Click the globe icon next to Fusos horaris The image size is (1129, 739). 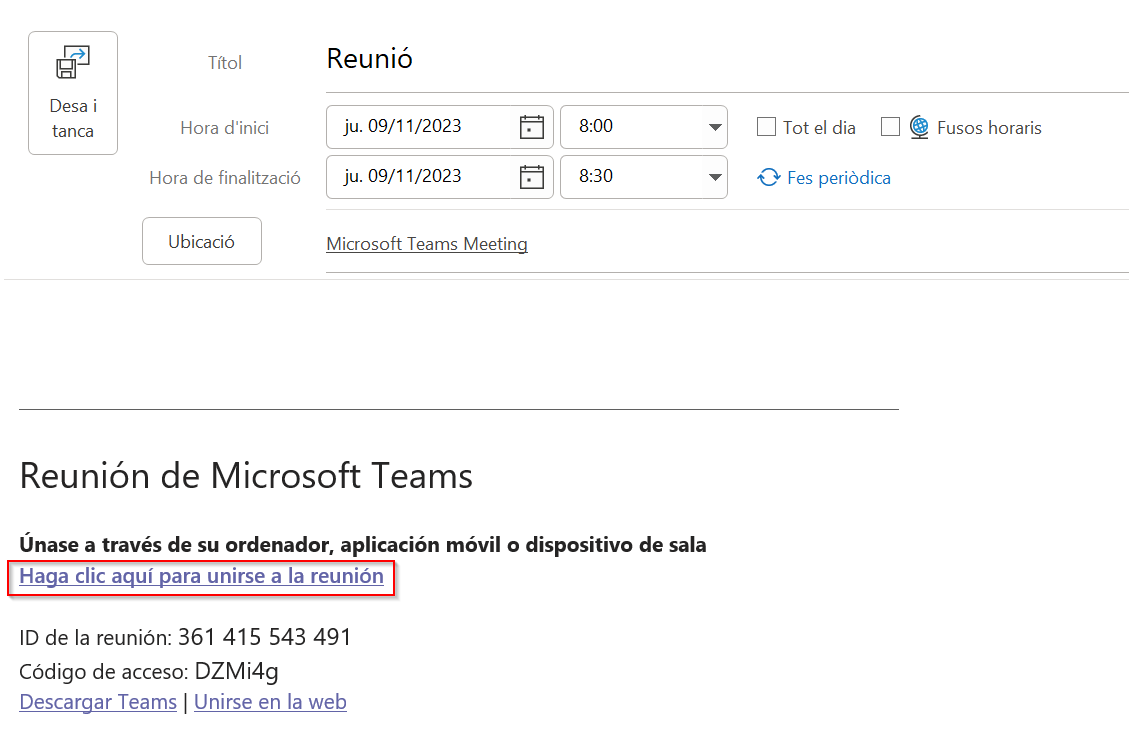919,127
